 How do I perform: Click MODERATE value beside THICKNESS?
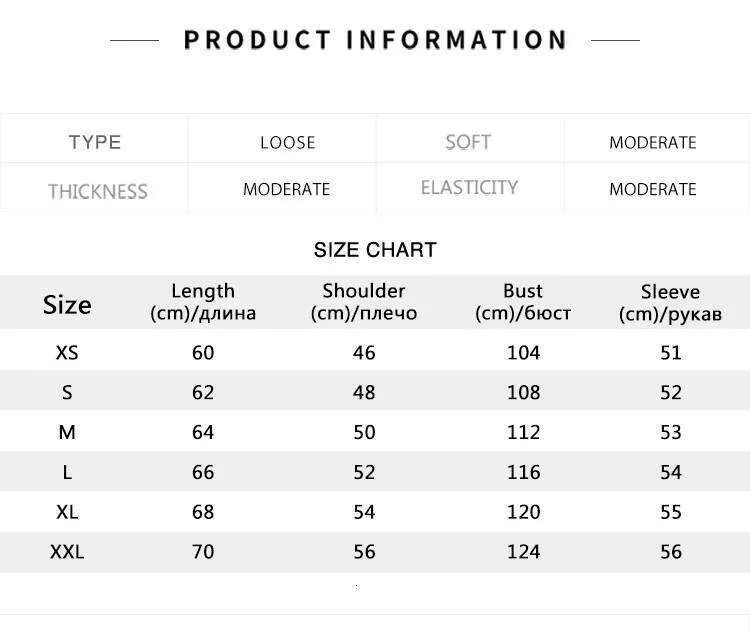(286, 189)
